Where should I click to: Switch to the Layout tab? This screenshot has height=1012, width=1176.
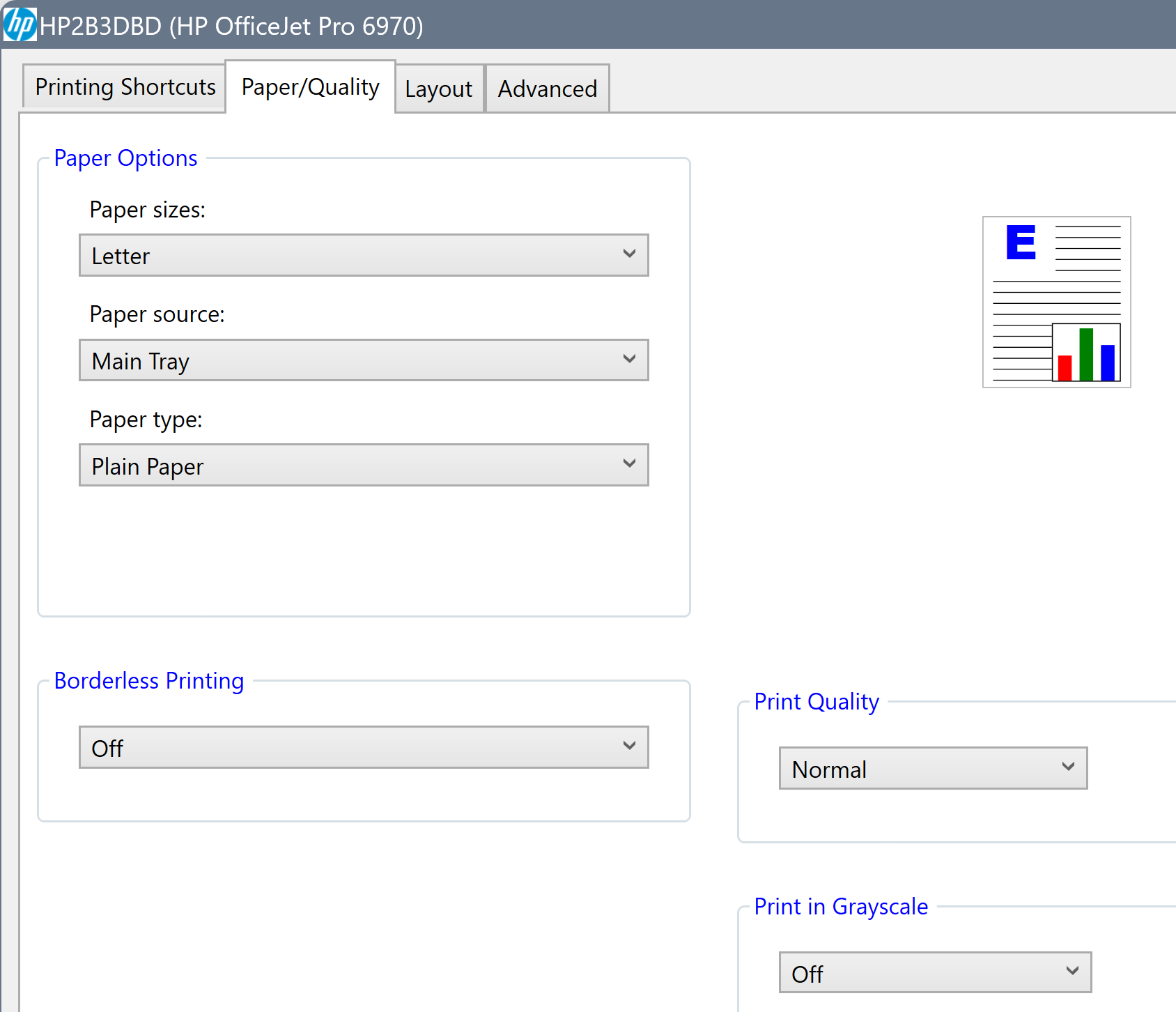pos(439,89)
